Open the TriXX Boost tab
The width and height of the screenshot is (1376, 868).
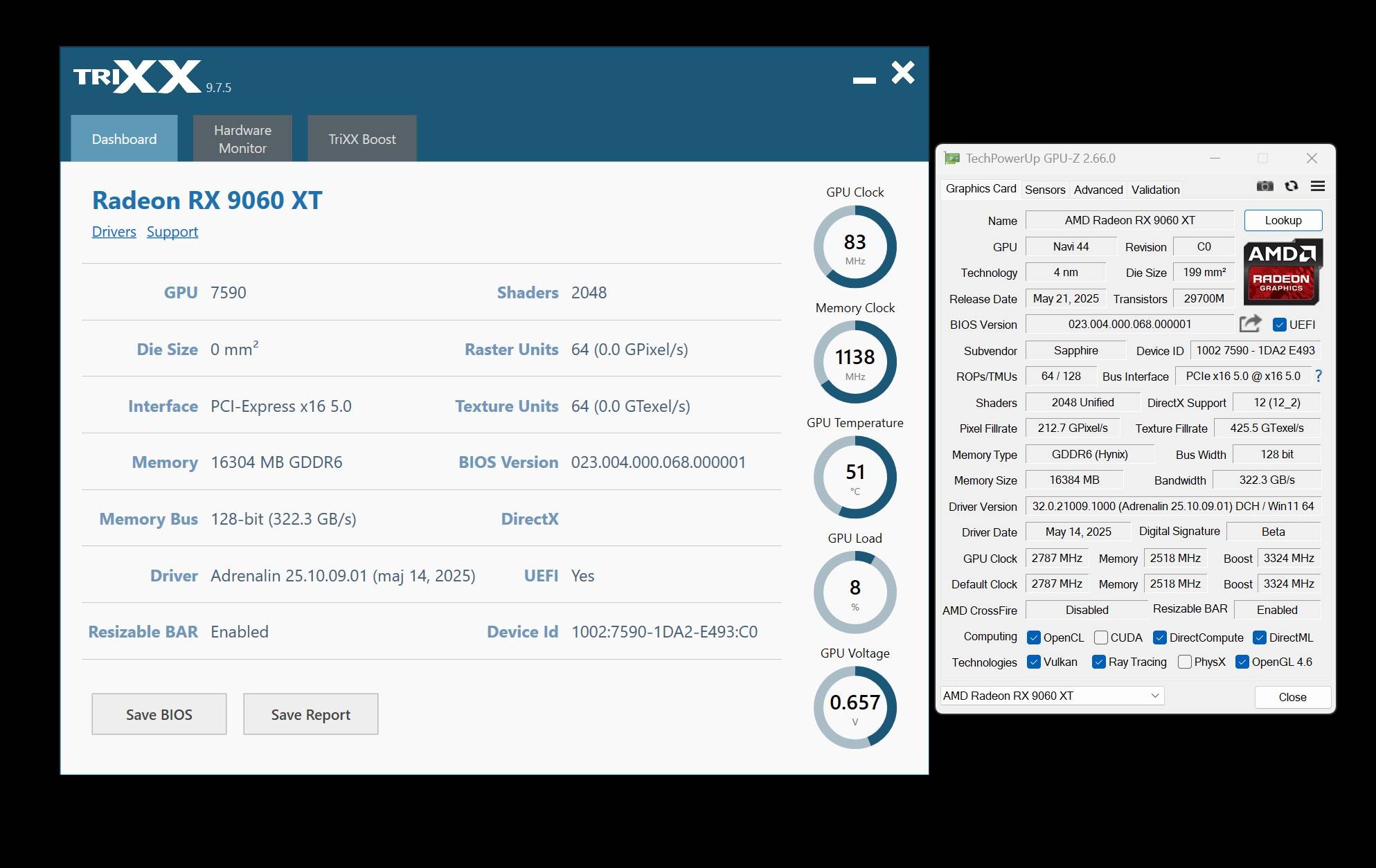click(362, 138)
